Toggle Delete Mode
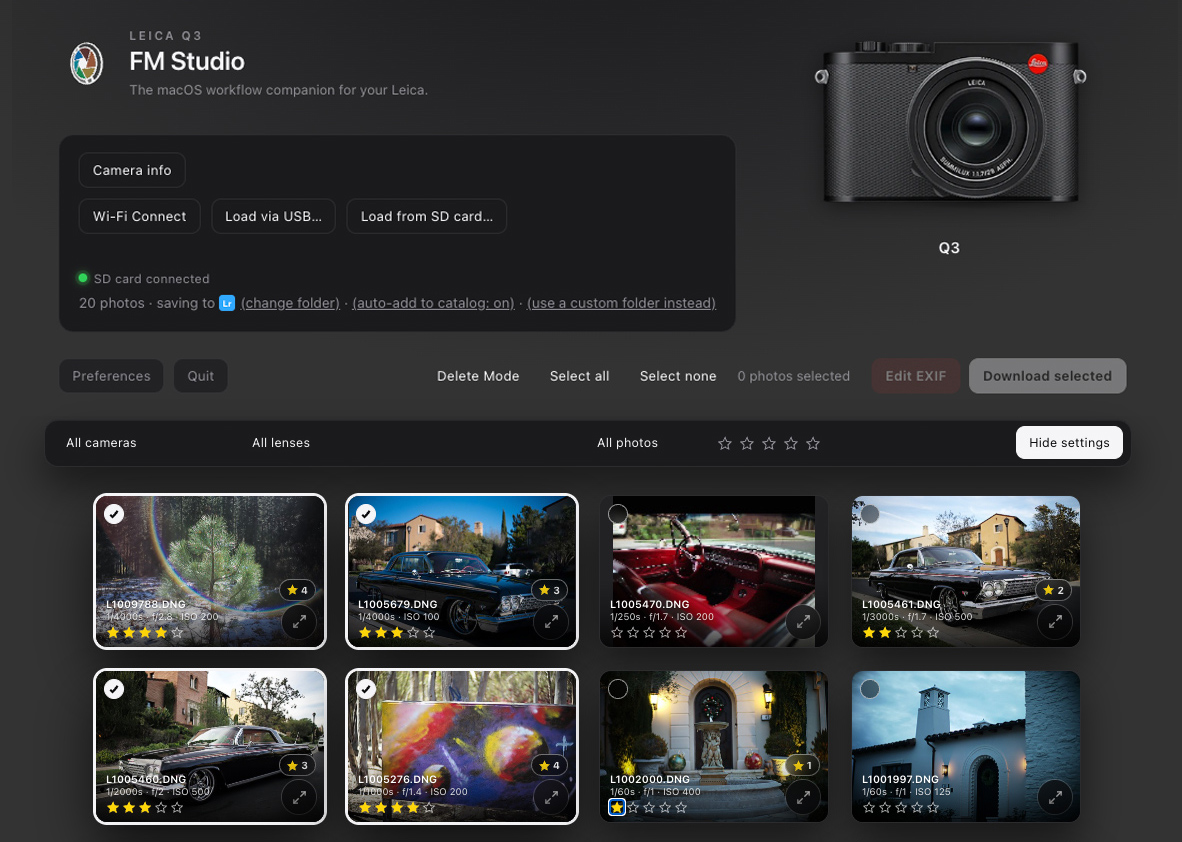 point(478,376)
